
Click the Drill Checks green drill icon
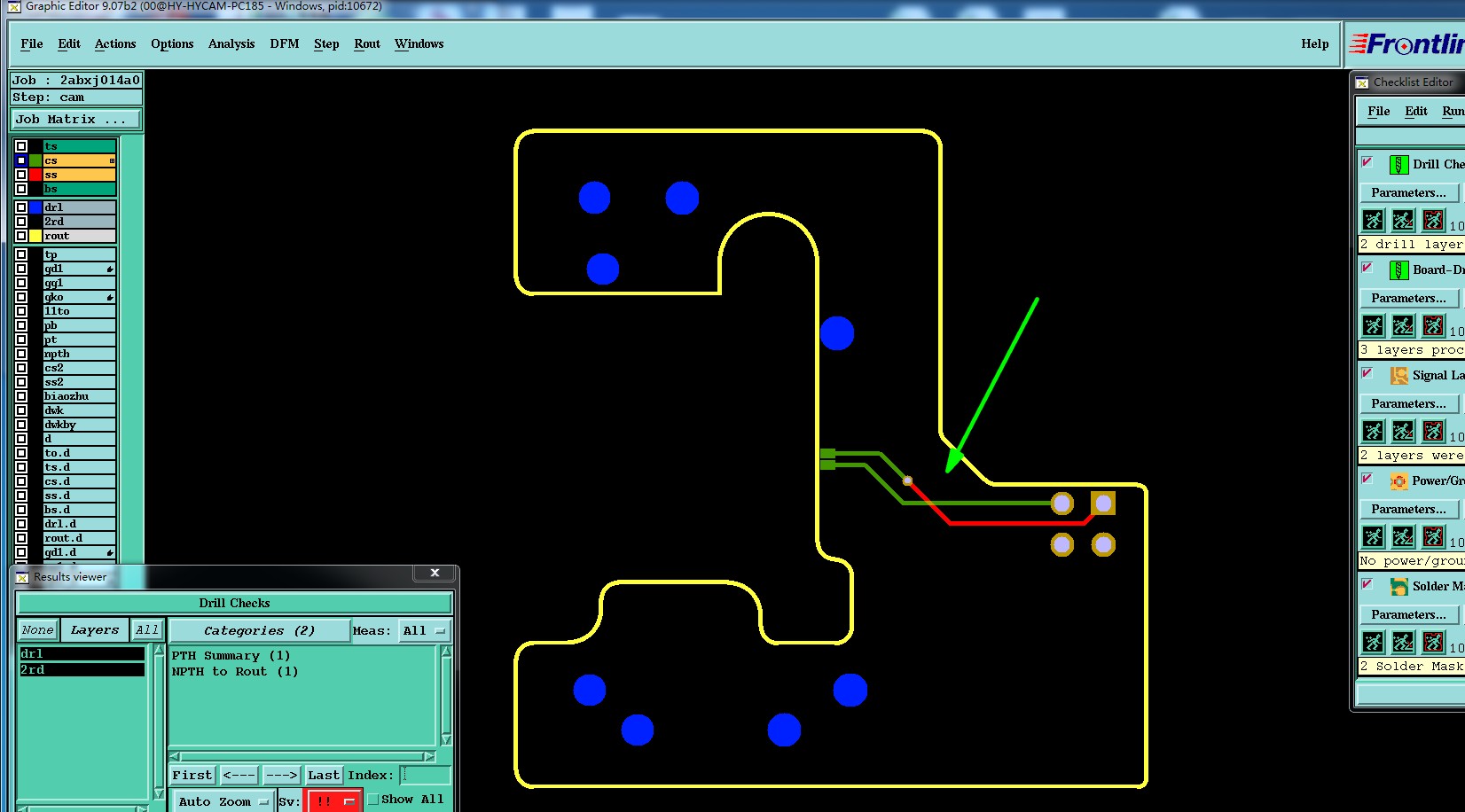click(x=1398, y=165)
